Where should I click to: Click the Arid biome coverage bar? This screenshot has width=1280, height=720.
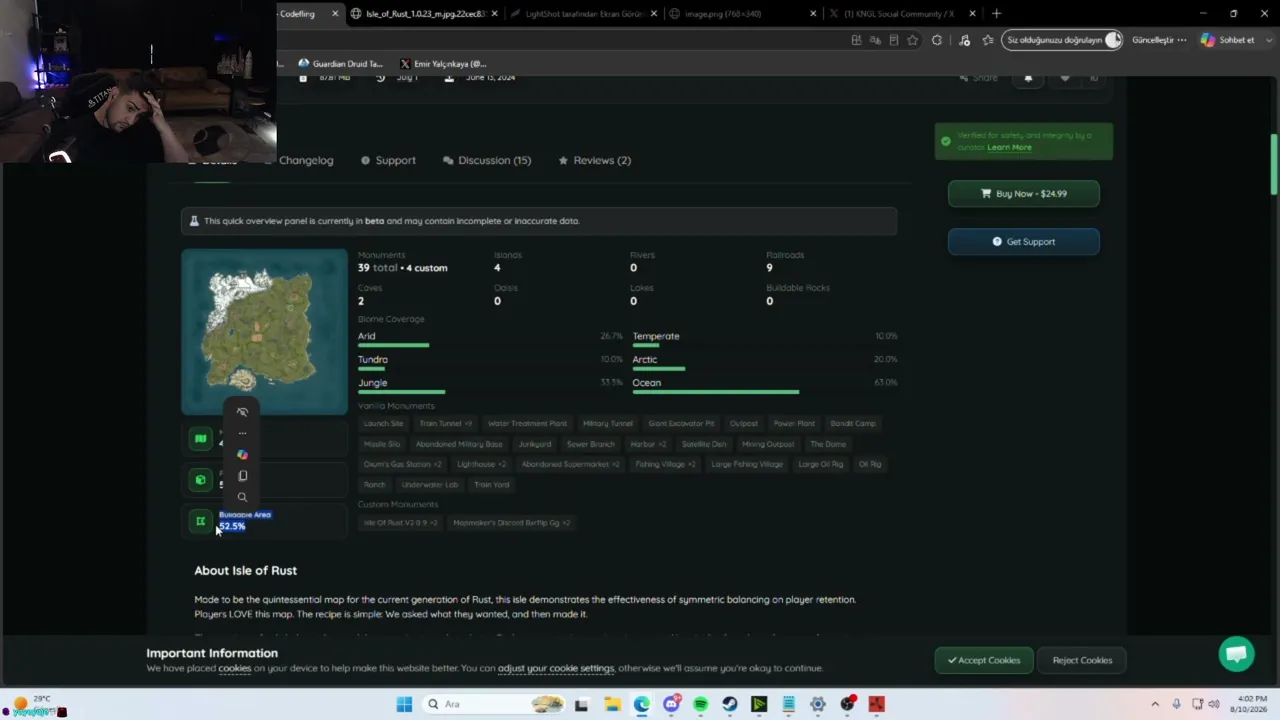coord(394,345)
